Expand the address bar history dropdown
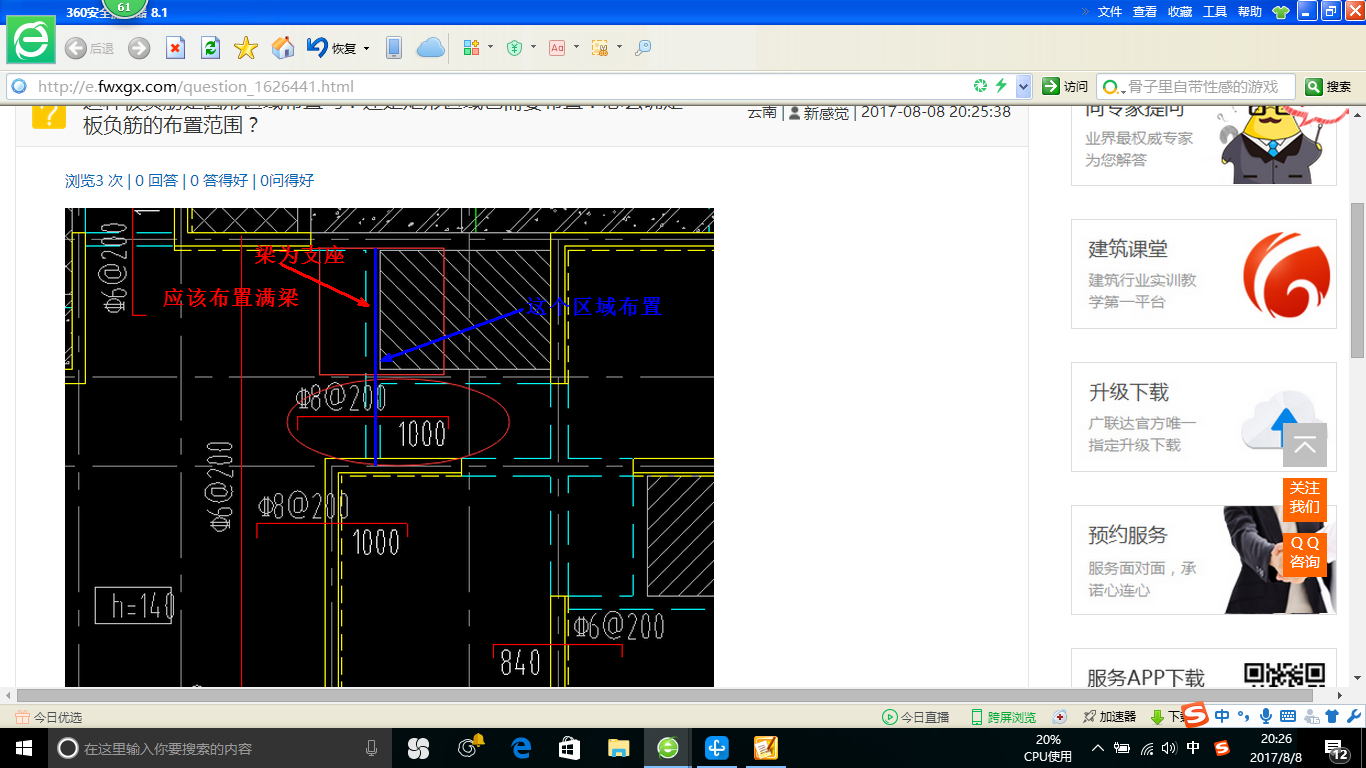 coord(1023,87)
